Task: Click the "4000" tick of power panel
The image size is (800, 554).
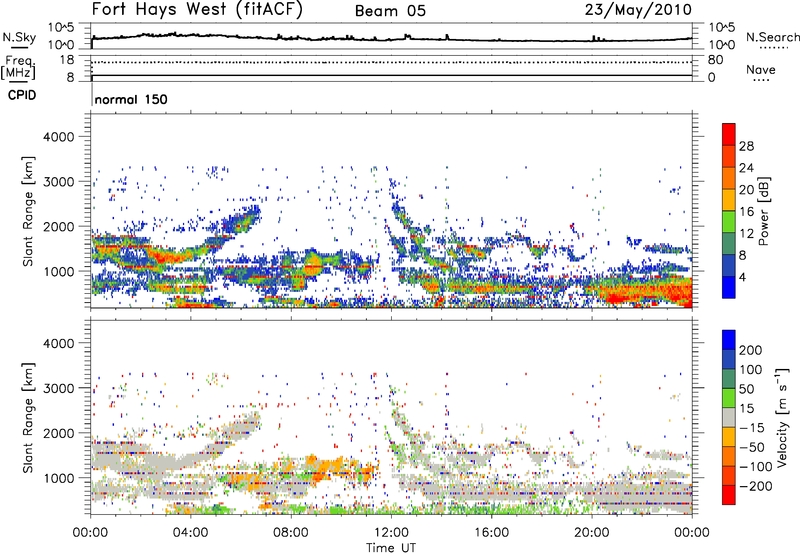Action: (x=58, y=137)
